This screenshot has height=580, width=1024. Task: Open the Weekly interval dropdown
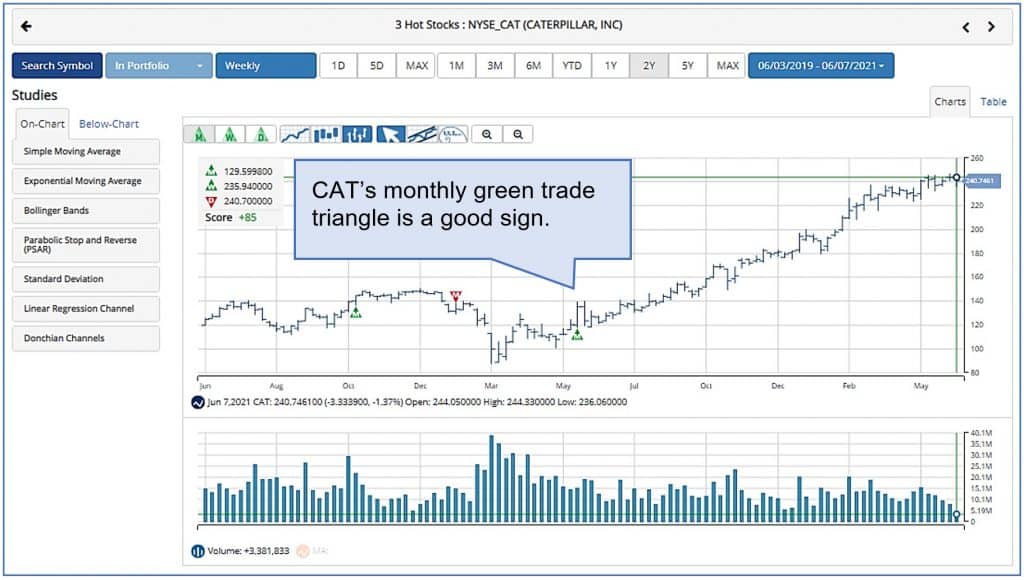pyautogui.click(x=266, y=66)
